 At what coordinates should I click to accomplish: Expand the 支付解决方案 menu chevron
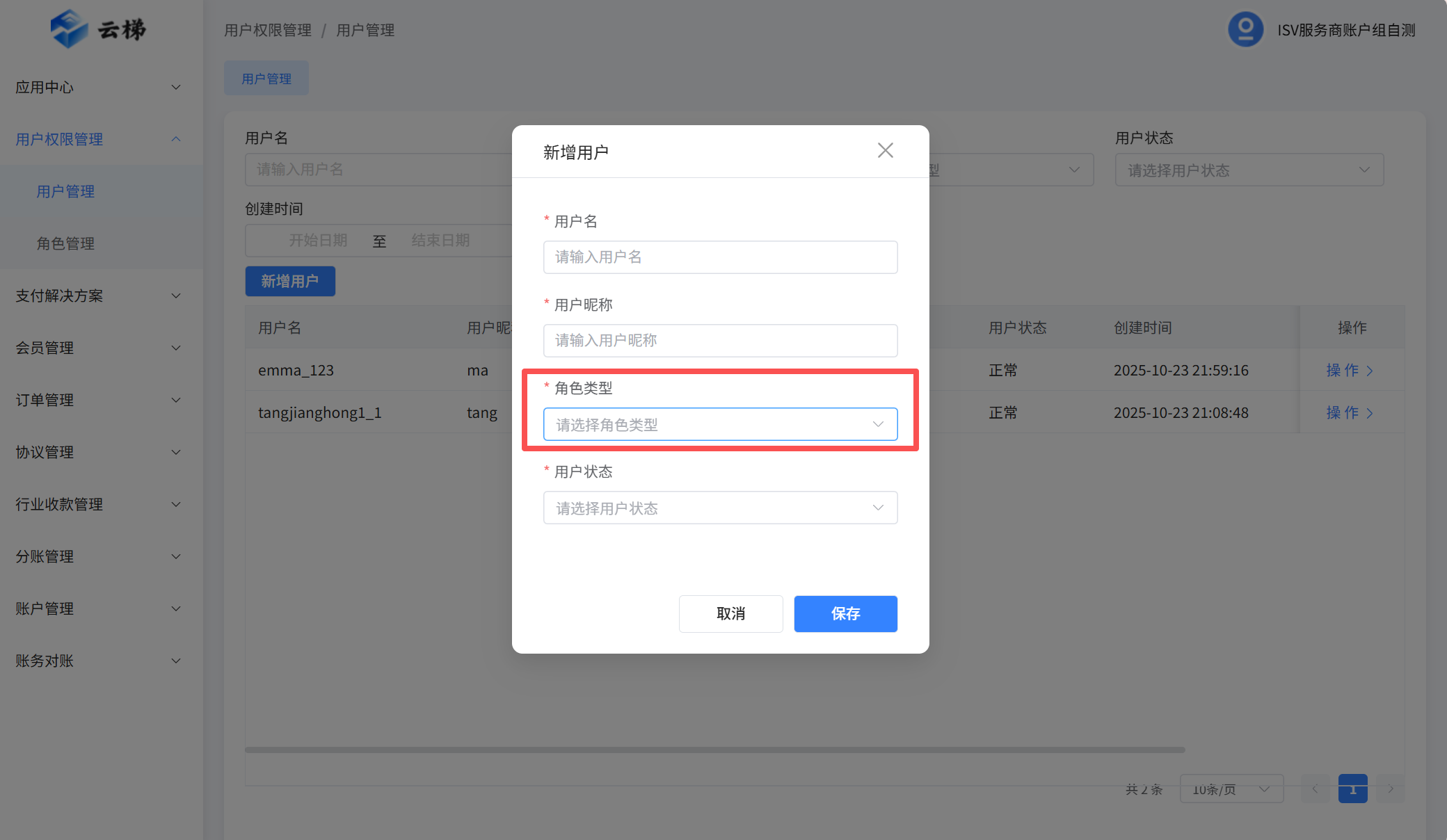pos(176,296)
